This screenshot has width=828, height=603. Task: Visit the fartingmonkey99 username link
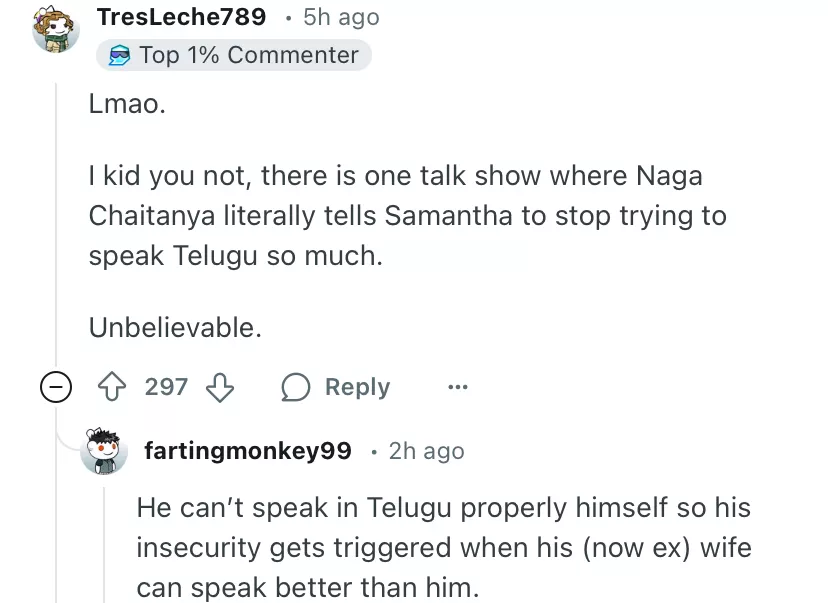pos(248,451)
